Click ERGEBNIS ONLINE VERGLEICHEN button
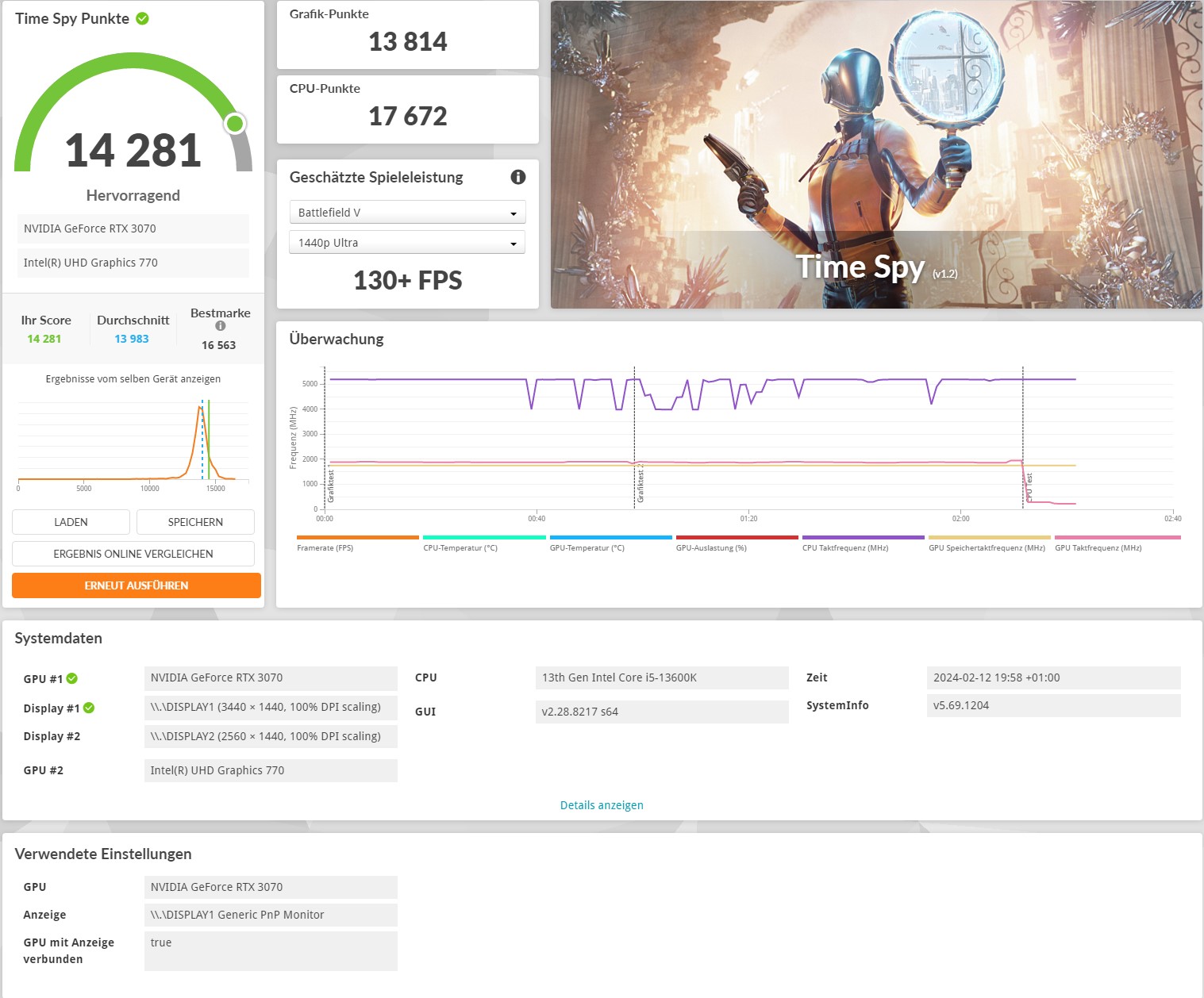This screenshot has width=1204, height=998. click(x=133, y=554)
